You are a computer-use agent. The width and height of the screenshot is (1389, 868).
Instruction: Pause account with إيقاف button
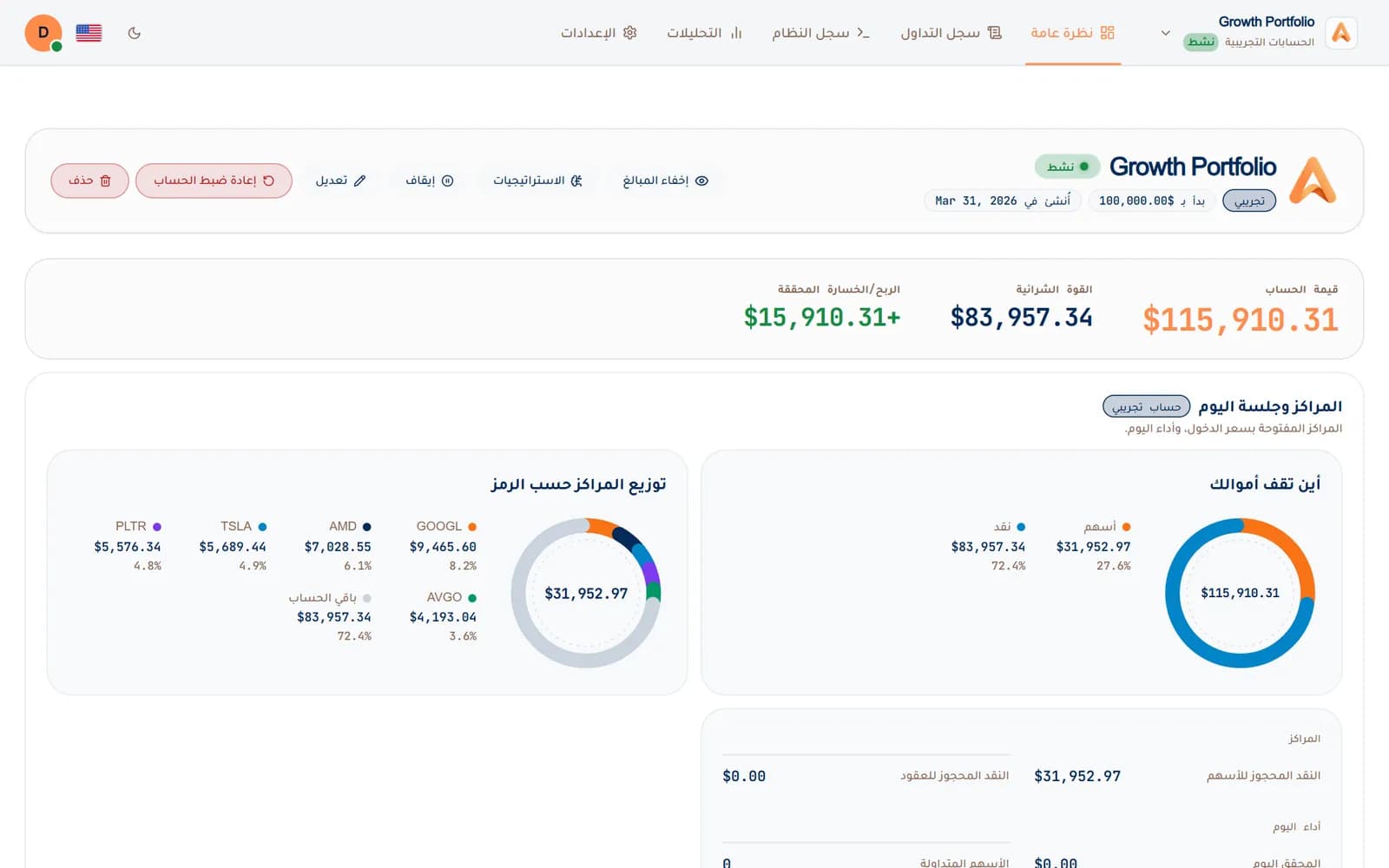click(x=430, y=181)
